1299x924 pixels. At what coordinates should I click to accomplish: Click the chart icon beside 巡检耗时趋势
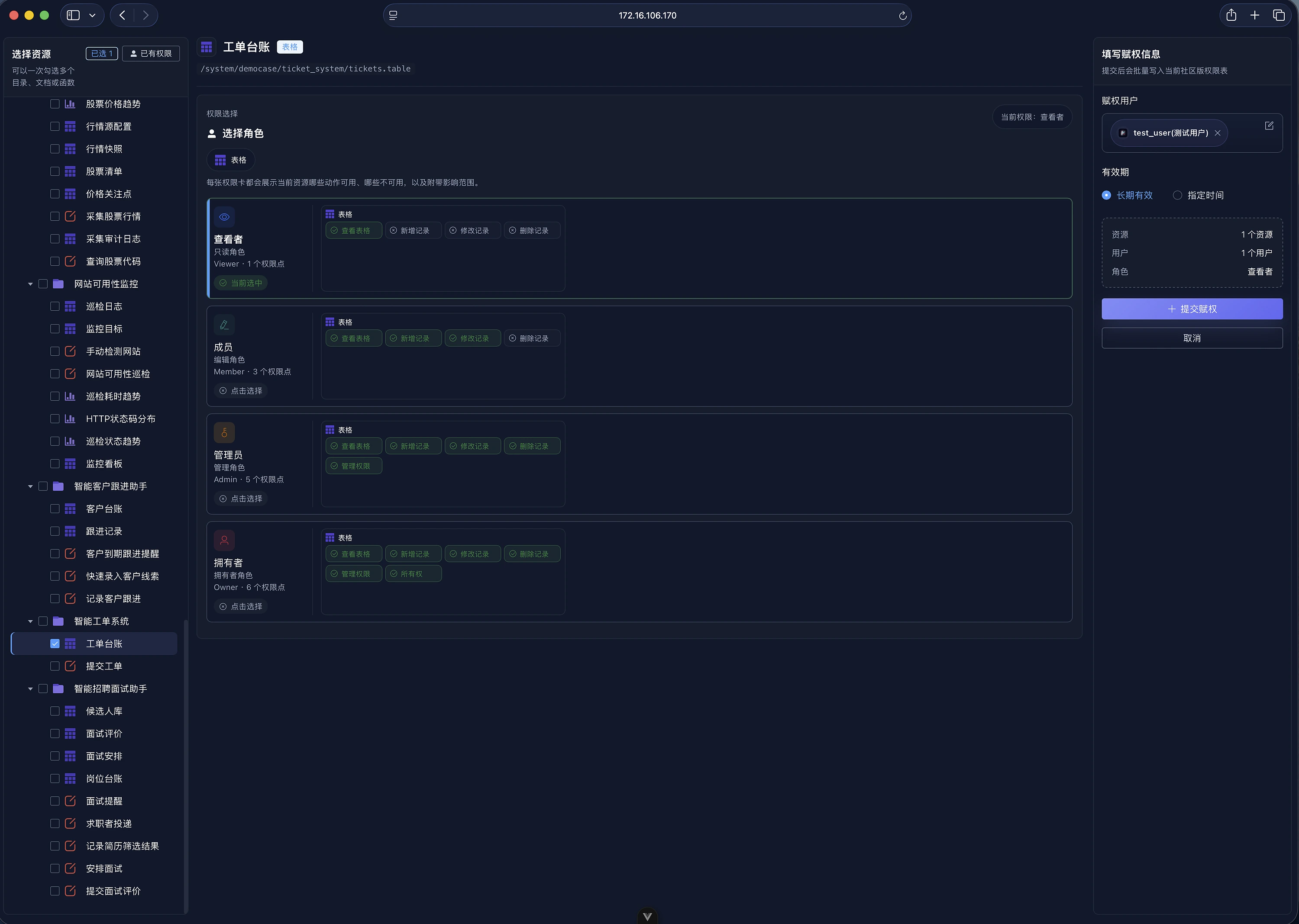[70, 396]
